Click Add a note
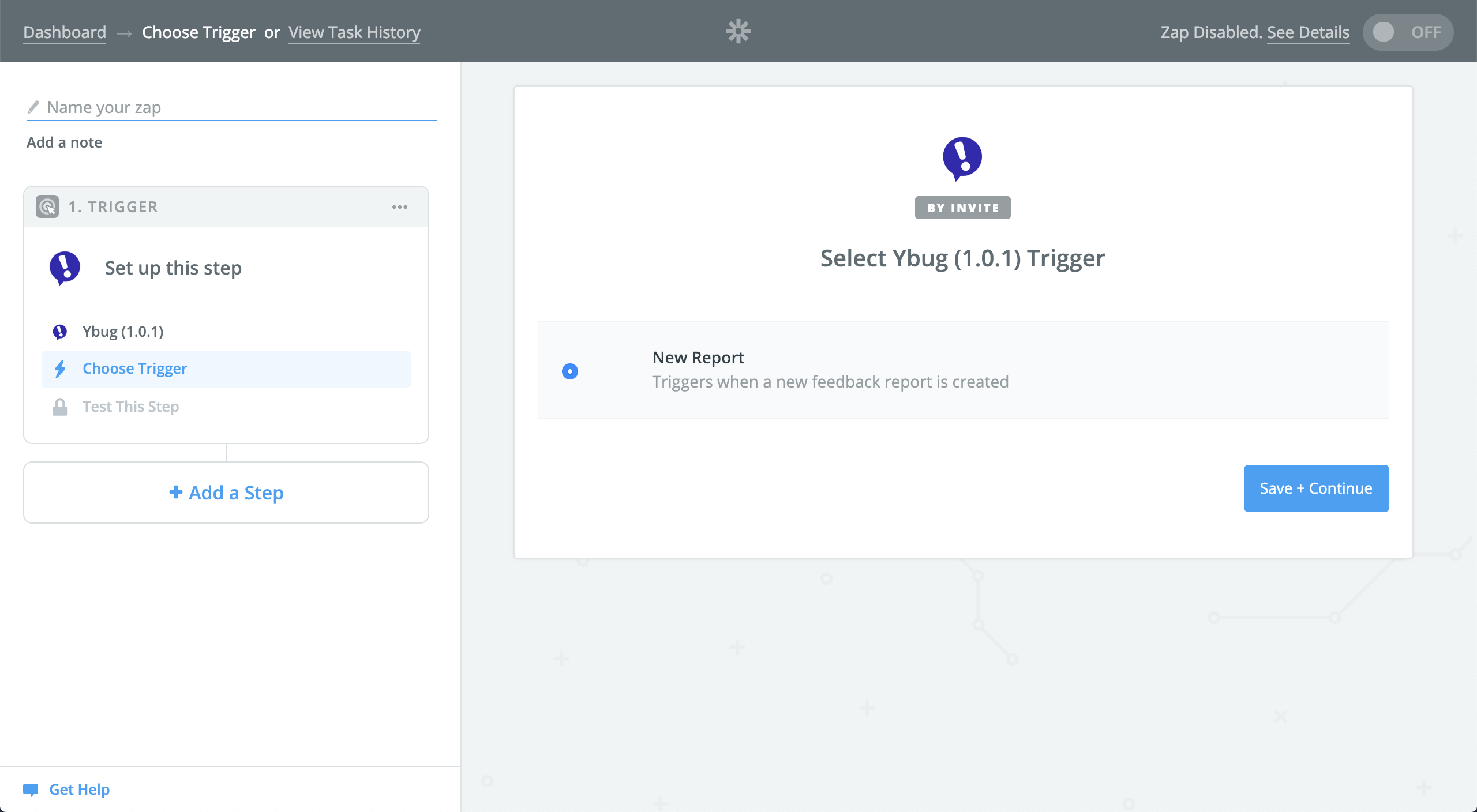1477x812 pixels. click(x=64, y=142)
